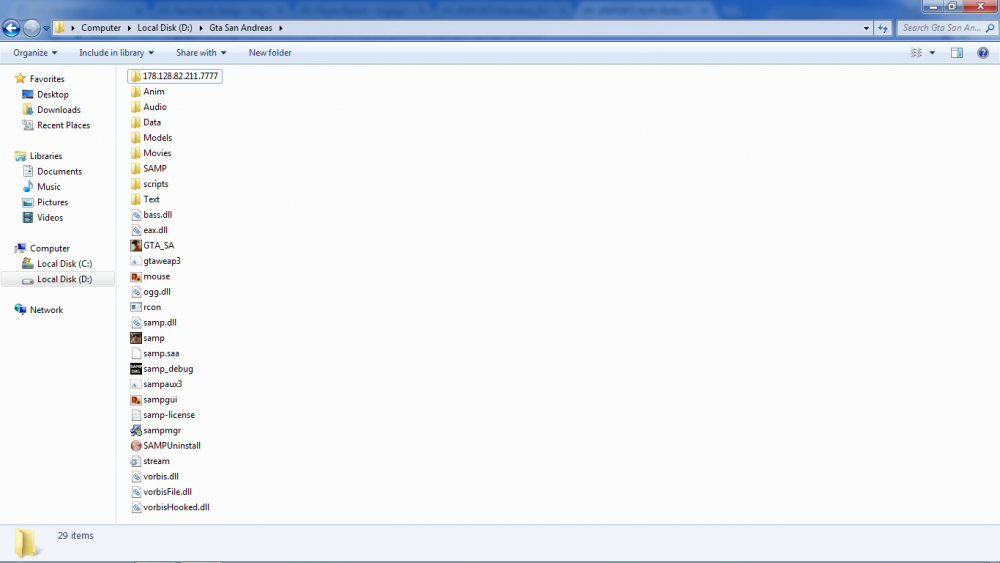
Task: Select Local Disk (D:) in navigation pane
Action: 58,279
